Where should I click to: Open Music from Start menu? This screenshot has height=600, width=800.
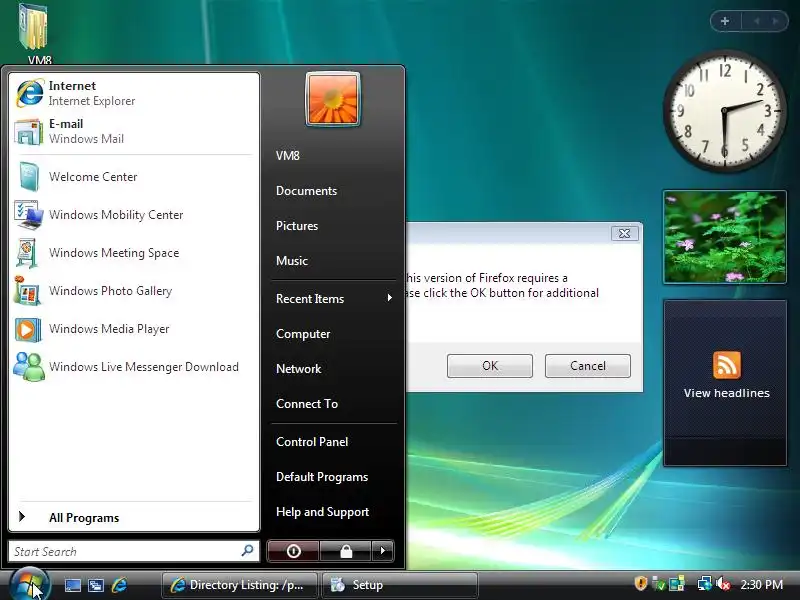point(292,261)
